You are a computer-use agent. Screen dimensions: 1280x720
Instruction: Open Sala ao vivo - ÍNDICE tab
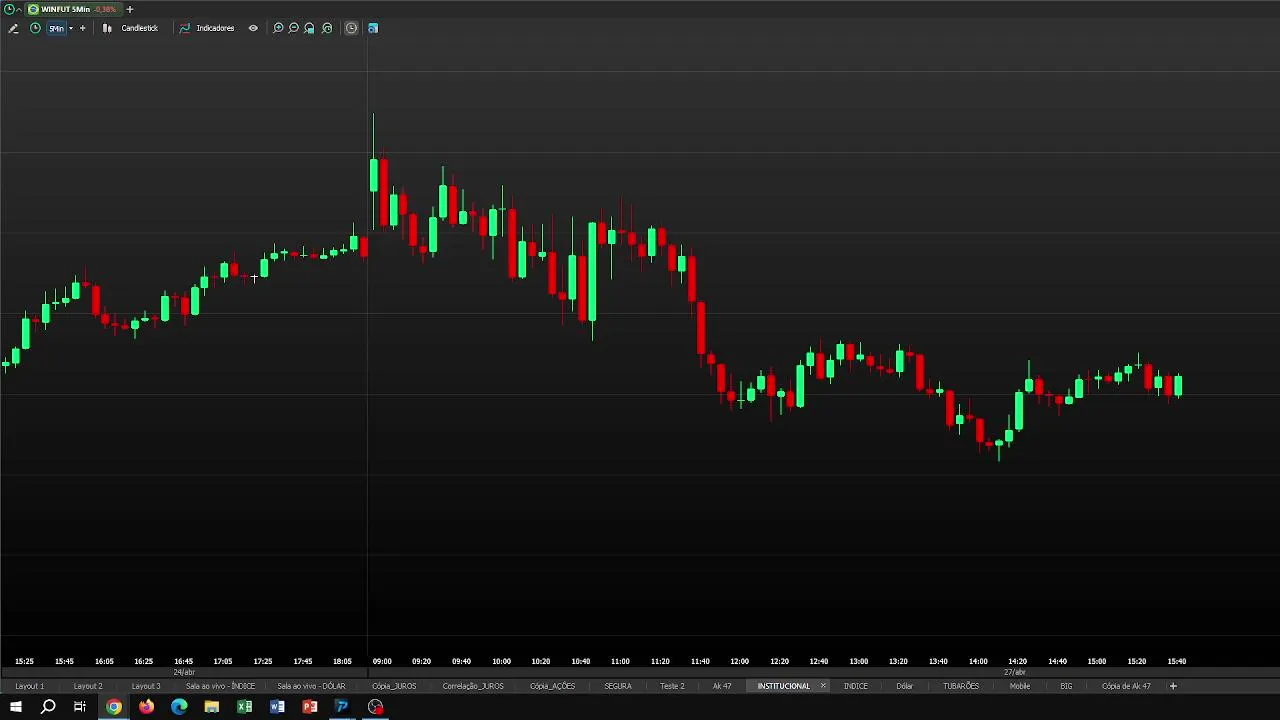click(220, 686)
